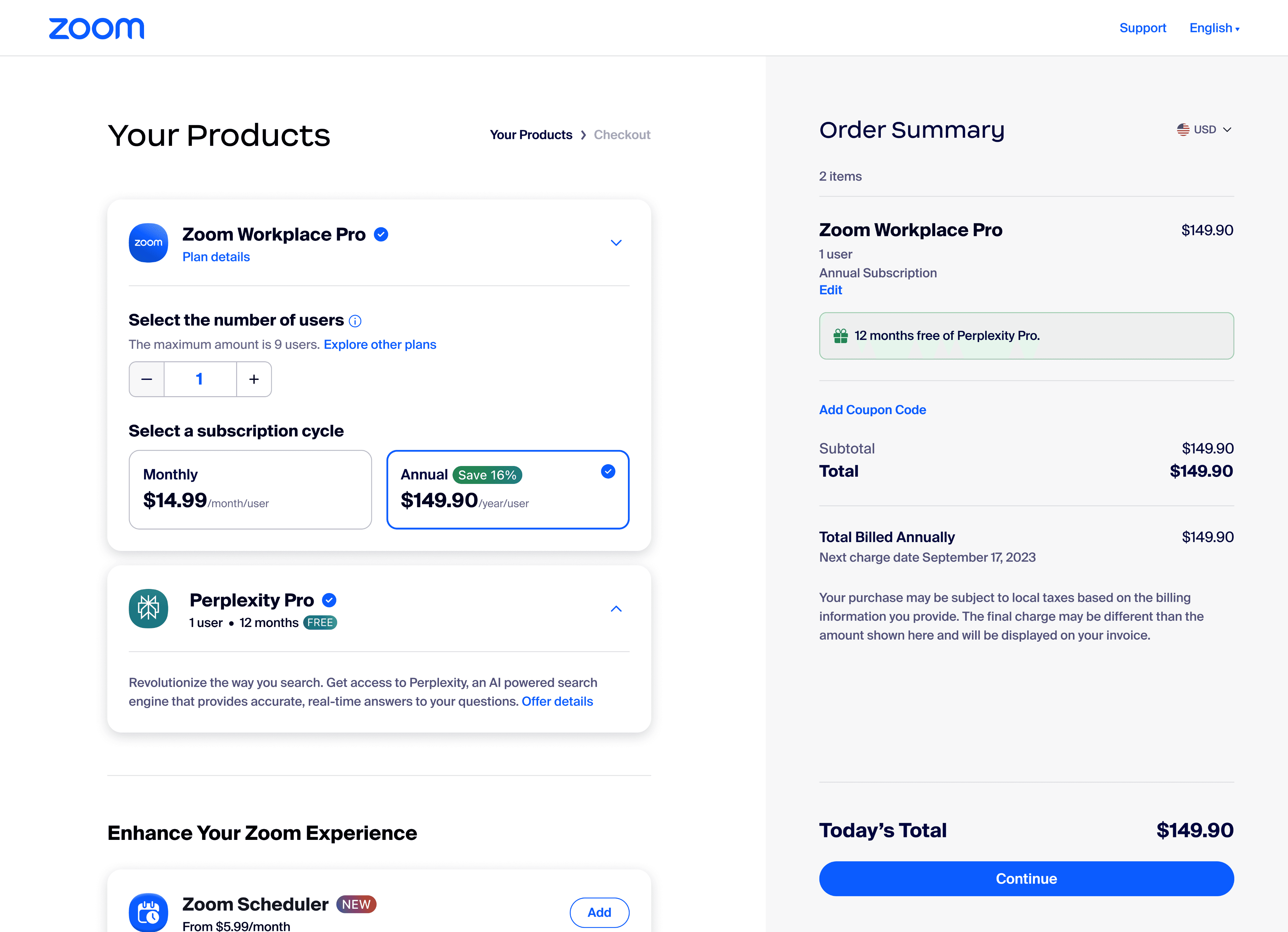Image resolution: width=1288 pixels, height=932 pixels.
Task: Go to Checkout breadcrumb step
Action: [622, 135]
